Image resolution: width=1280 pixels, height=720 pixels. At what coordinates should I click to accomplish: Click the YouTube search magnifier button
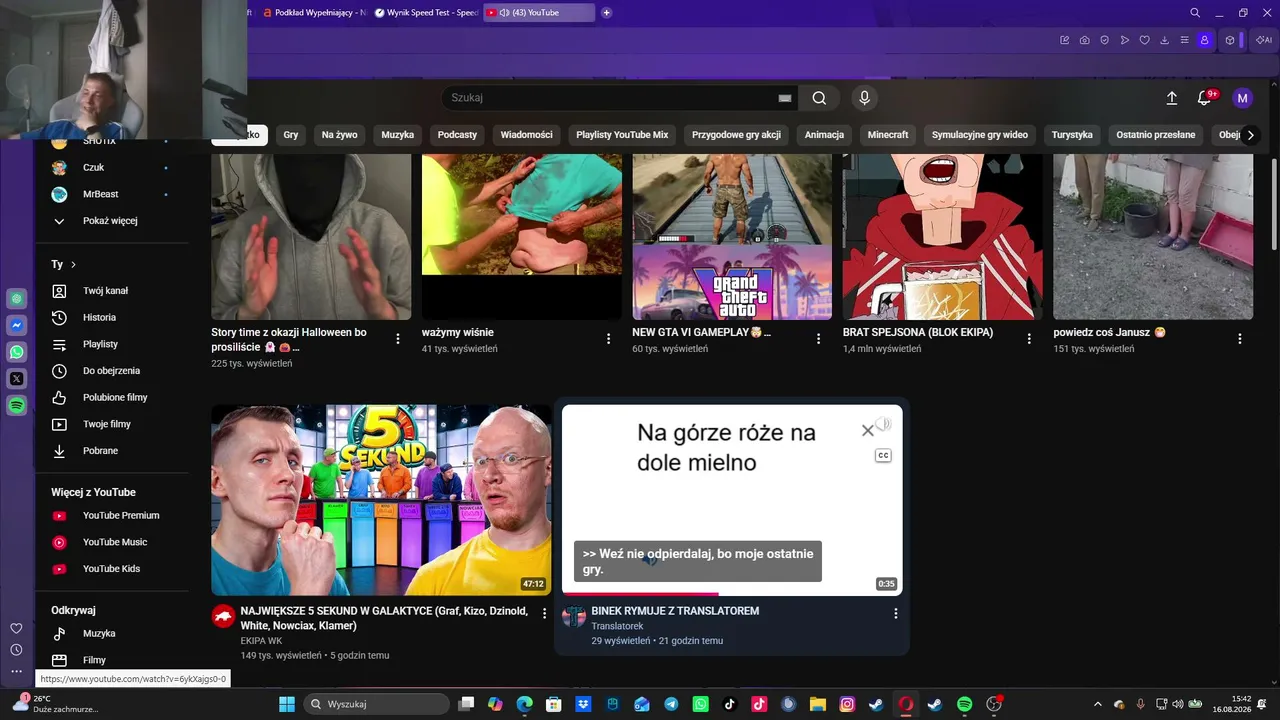pyautogui.click(x=819, y=98)
